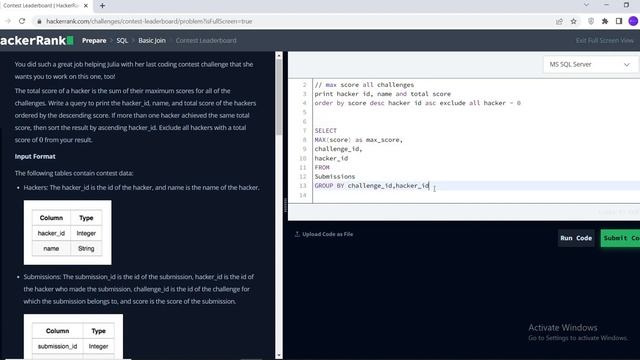Click the Input Format heading
The image size is (640, 360).
tap(35, 156)
